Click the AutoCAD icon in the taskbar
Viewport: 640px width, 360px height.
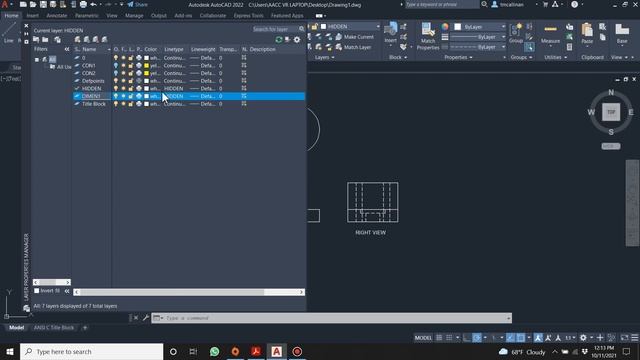pyautogui.click(x=276, y=351)
